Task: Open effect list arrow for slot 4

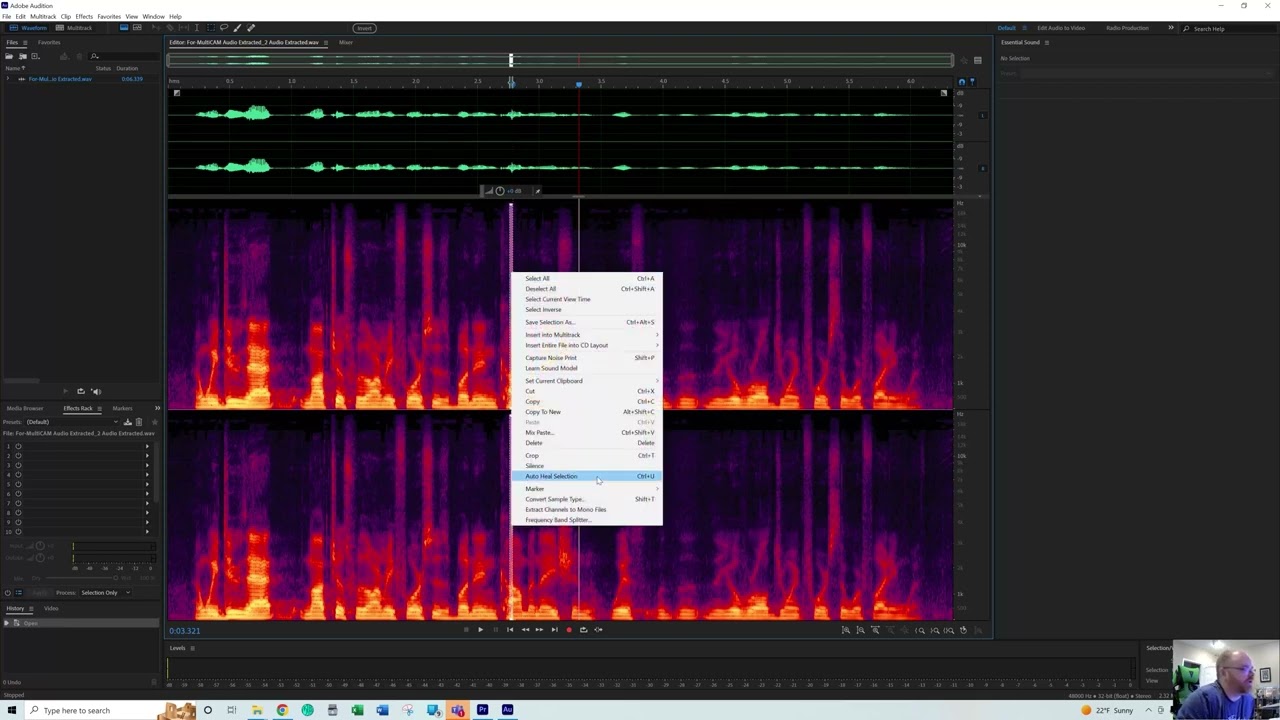Action: [147, 475]
